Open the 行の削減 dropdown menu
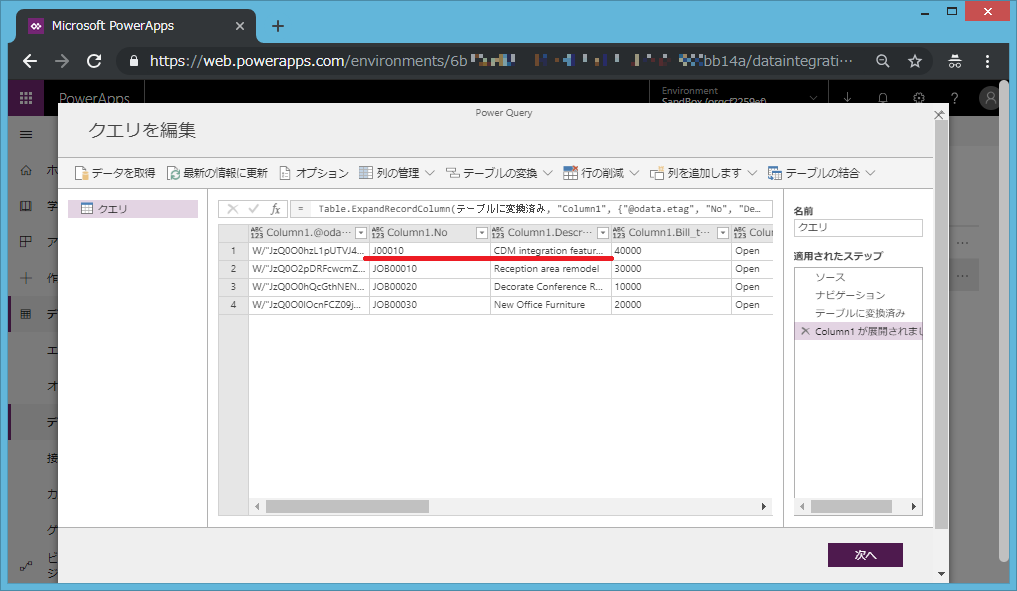The height and width of the screenshot is (591, 1017). click(x=601, y=173)
